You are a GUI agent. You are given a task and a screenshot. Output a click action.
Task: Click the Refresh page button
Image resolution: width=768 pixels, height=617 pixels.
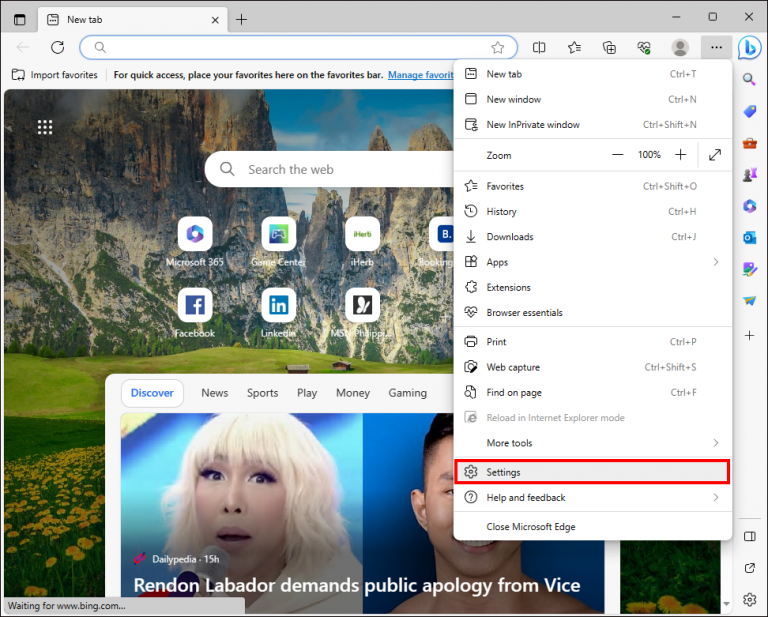[58, 47]
